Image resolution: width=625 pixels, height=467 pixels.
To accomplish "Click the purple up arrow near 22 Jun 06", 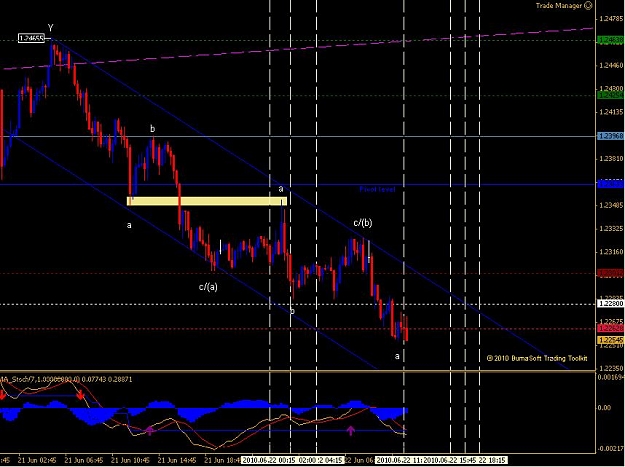I will (x=350, y=430).
